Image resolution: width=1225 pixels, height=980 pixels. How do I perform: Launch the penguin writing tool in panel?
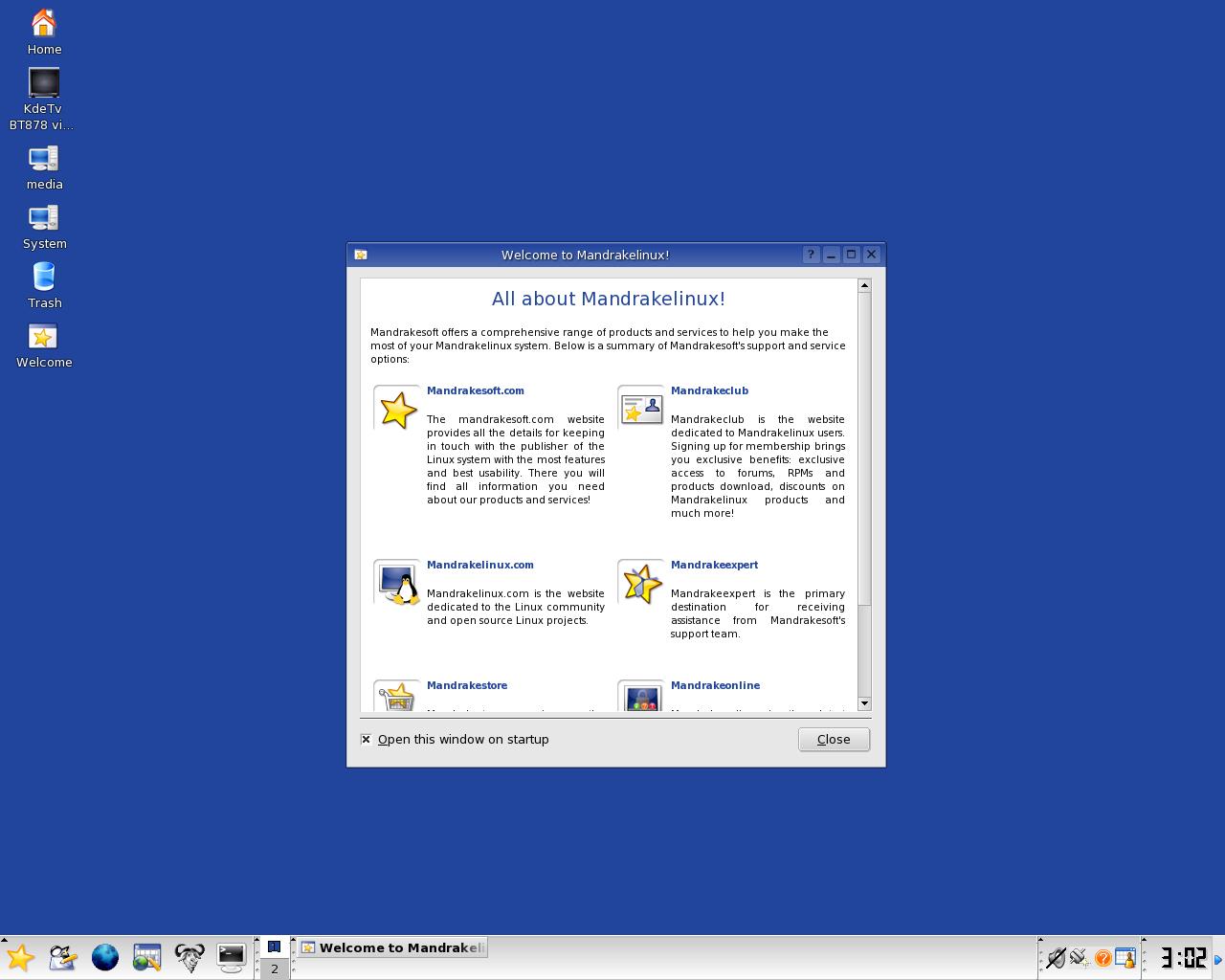[63, 957]
